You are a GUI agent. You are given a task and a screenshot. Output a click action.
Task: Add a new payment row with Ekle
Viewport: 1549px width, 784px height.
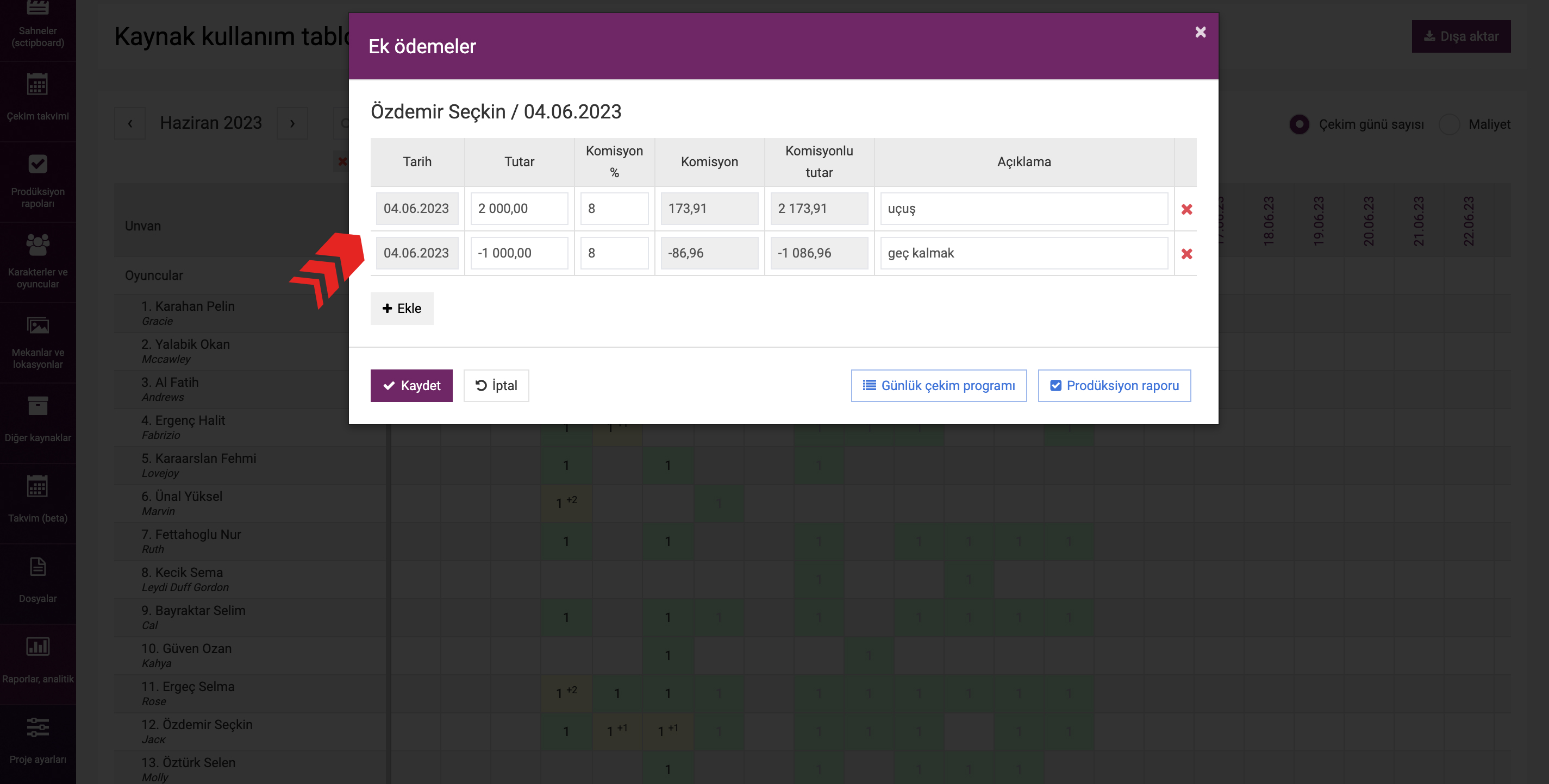coord(402,309)
